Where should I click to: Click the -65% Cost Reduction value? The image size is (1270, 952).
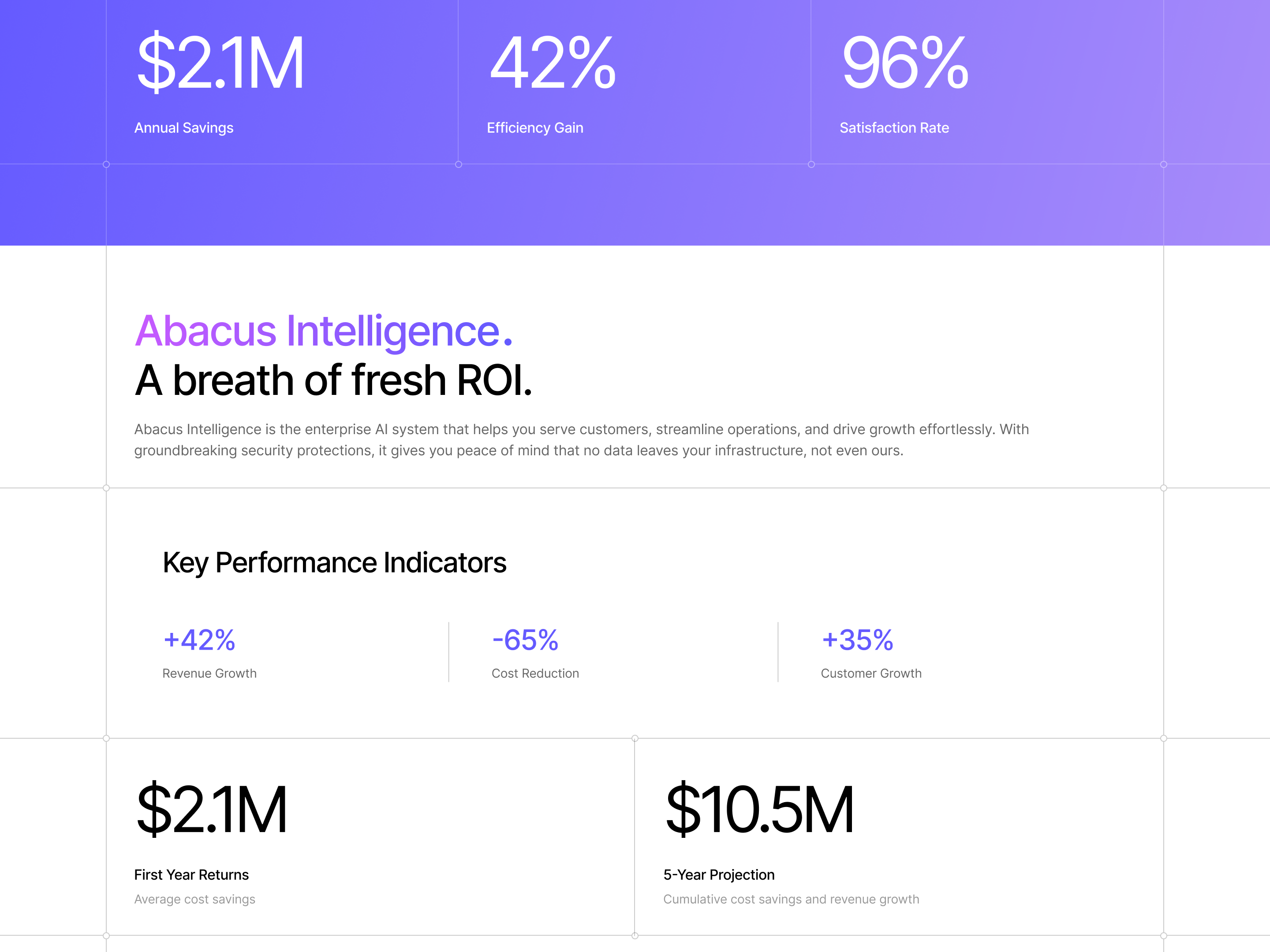pyautogui.click(x=525, y=640)
